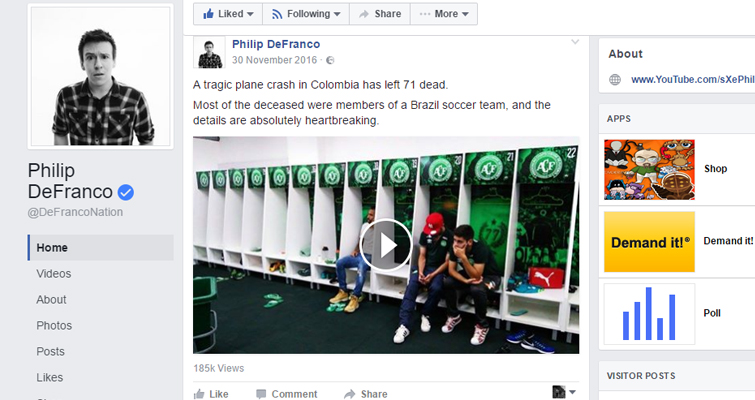Open the post options chevron menu
This screenshot has width=755, height=400.
(x=575, y=42)
